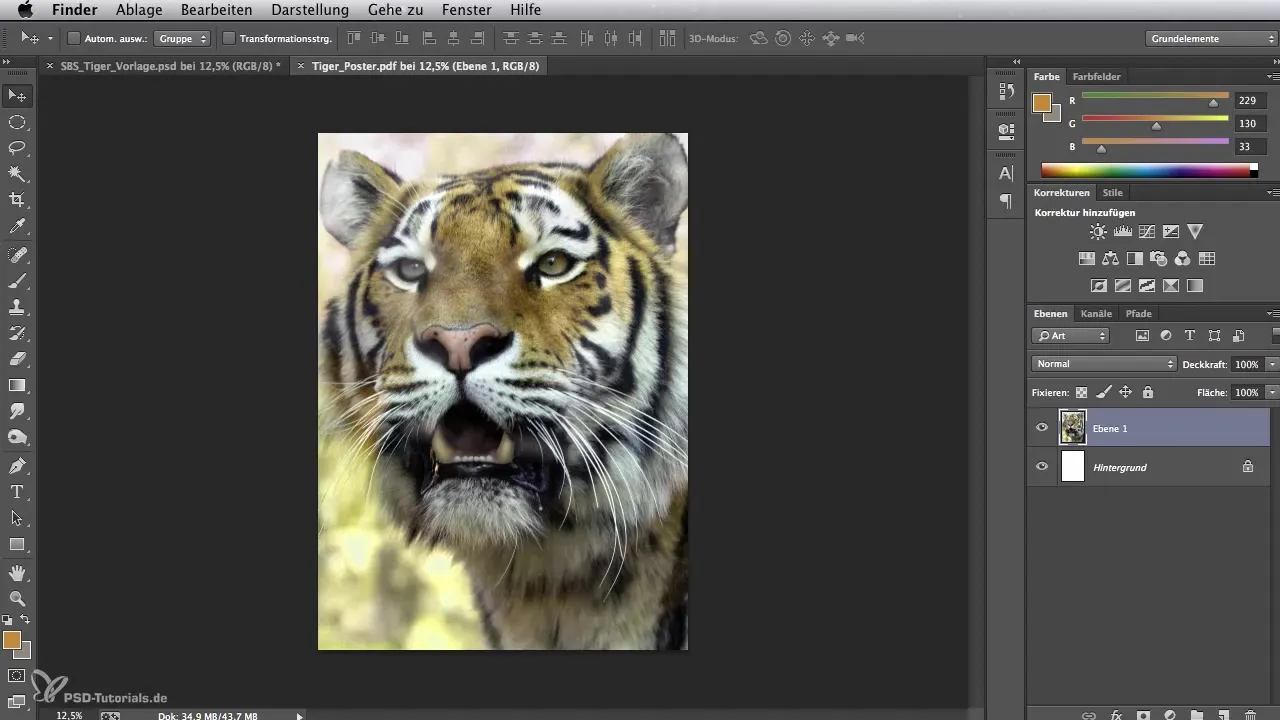Toggle lock image pixels
This screenshot has height=720, width=1280.
pos(1103,393)
